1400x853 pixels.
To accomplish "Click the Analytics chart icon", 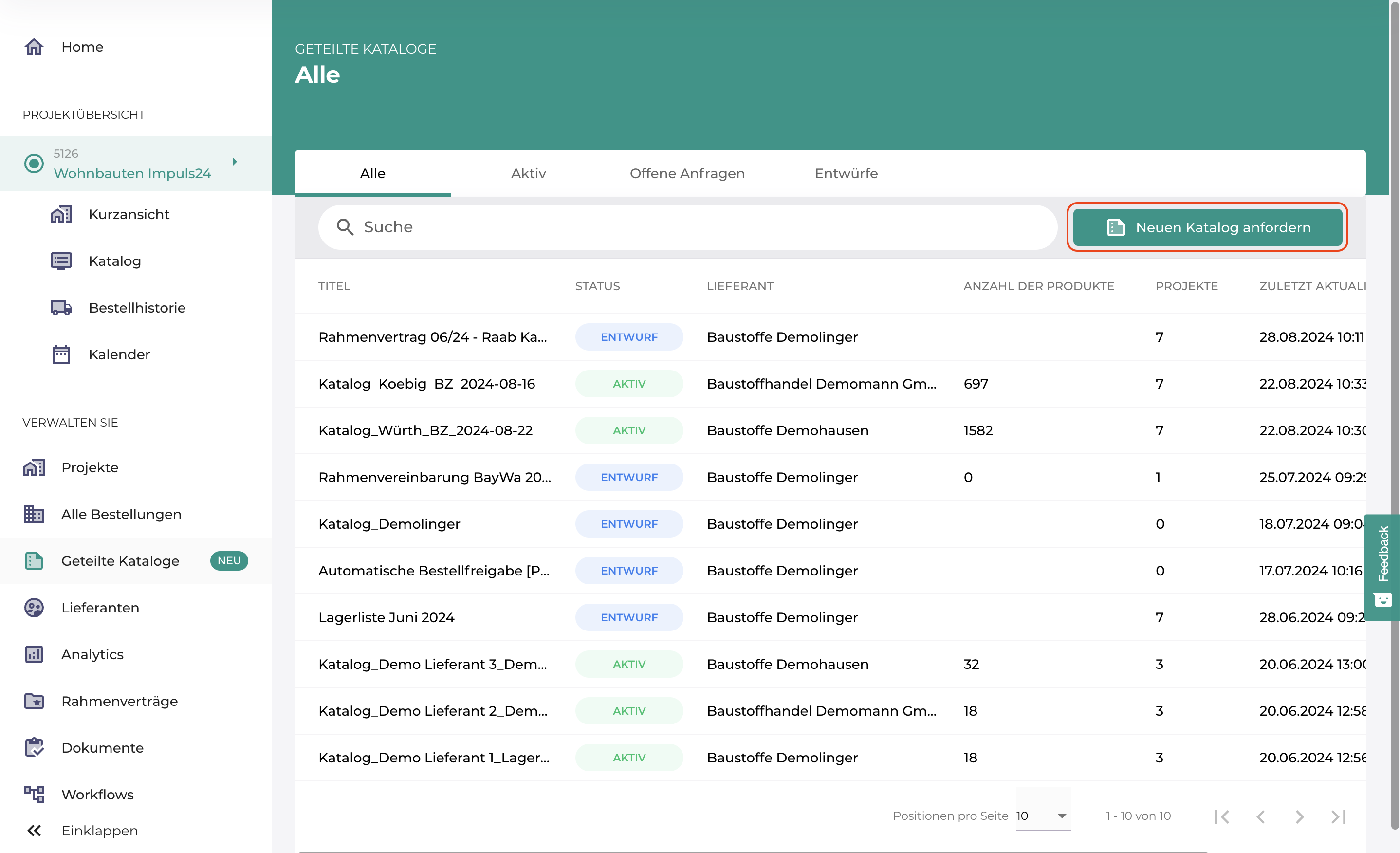I will click(34, 654).
